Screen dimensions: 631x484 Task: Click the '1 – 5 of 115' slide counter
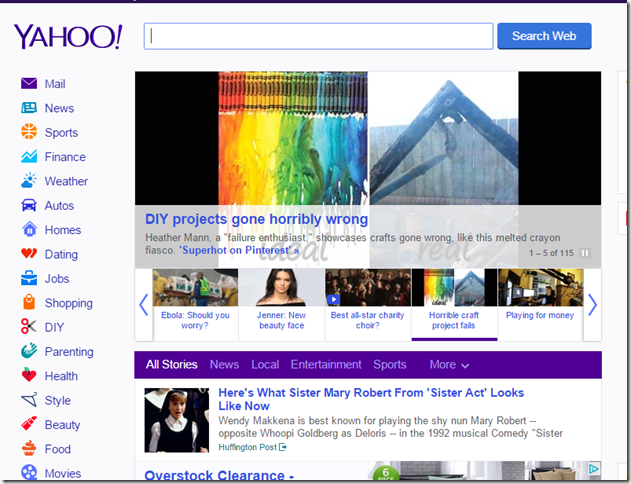pyautogui.click(x=551, y=253)
